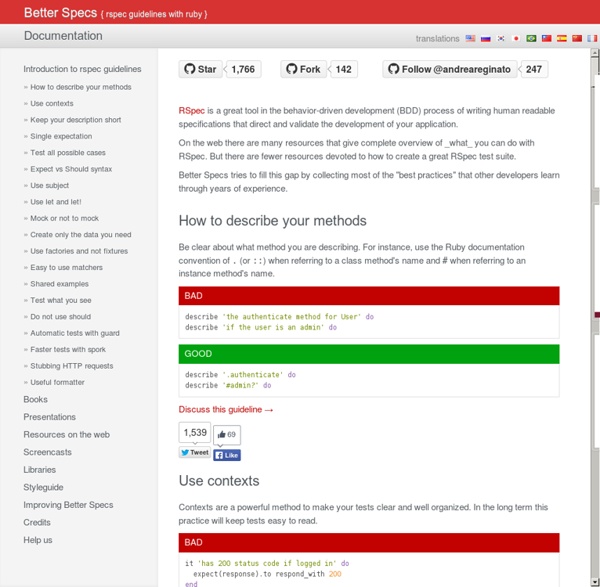The height and width of the screenshot is (587, 600).
Task: Open the Books sidebar section
Action: pos(36,399)
